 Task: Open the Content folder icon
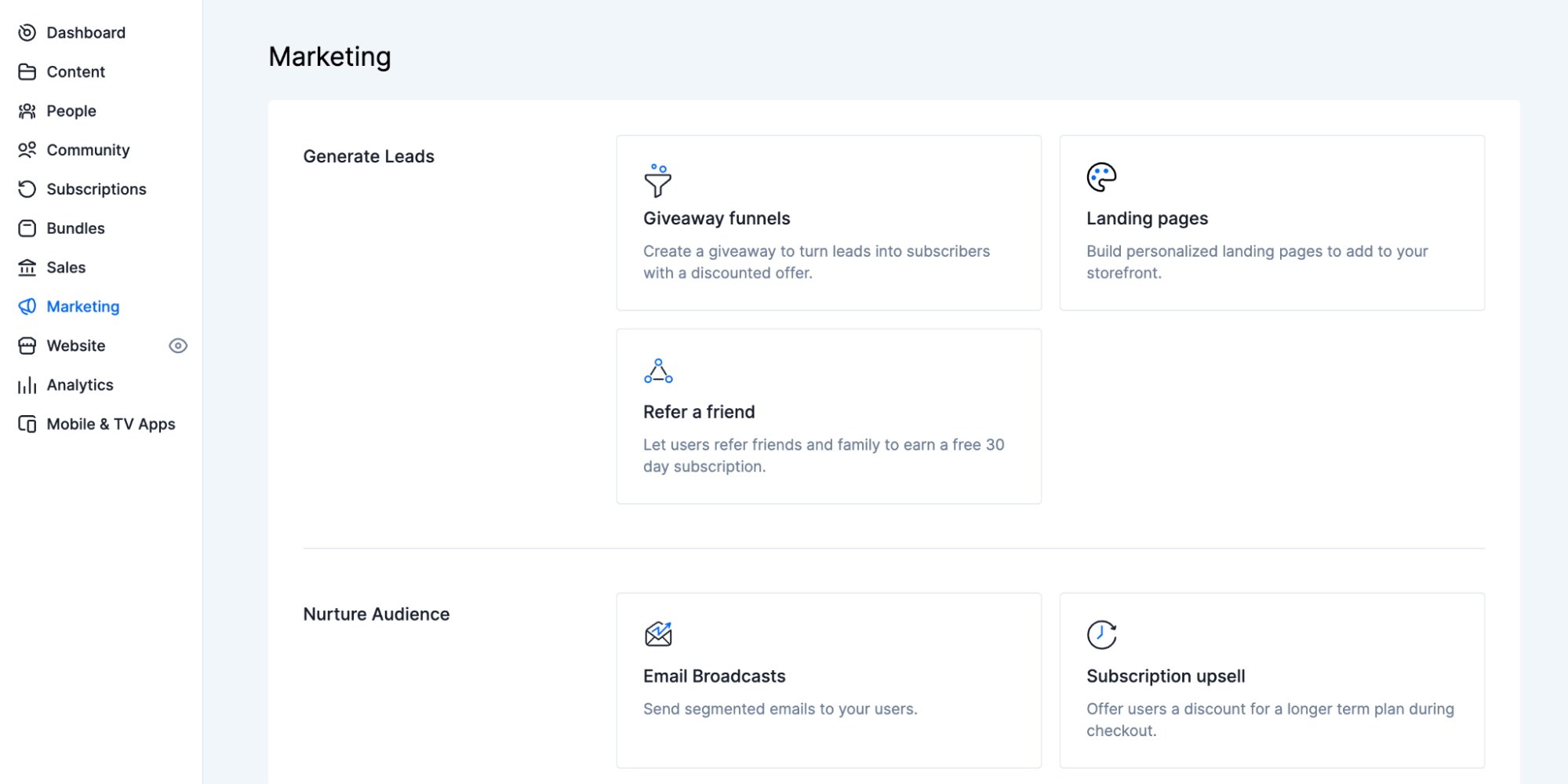click(x=27, y=71)
